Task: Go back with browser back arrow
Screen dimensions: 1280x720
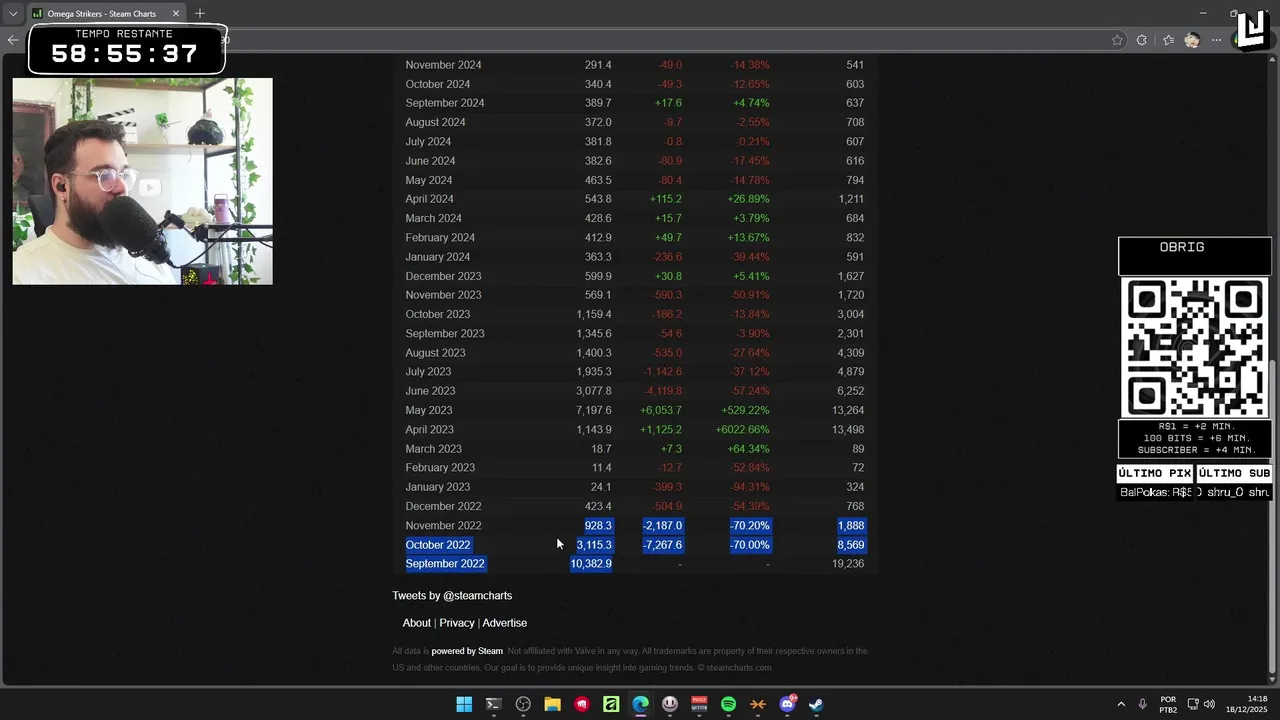Action: 12,40
